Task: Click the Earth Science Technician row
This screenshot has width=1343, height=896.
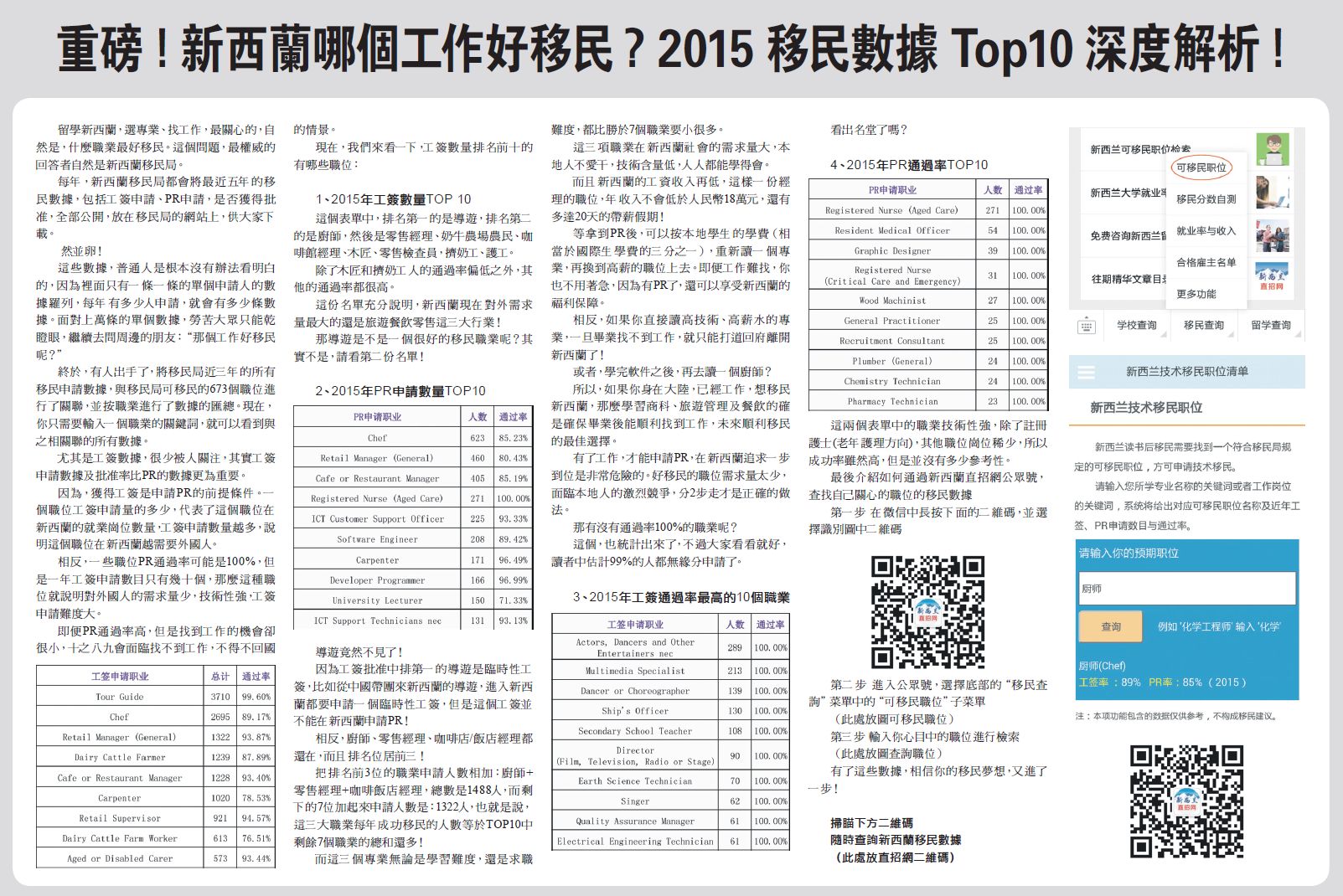Action: pos(670,781)
